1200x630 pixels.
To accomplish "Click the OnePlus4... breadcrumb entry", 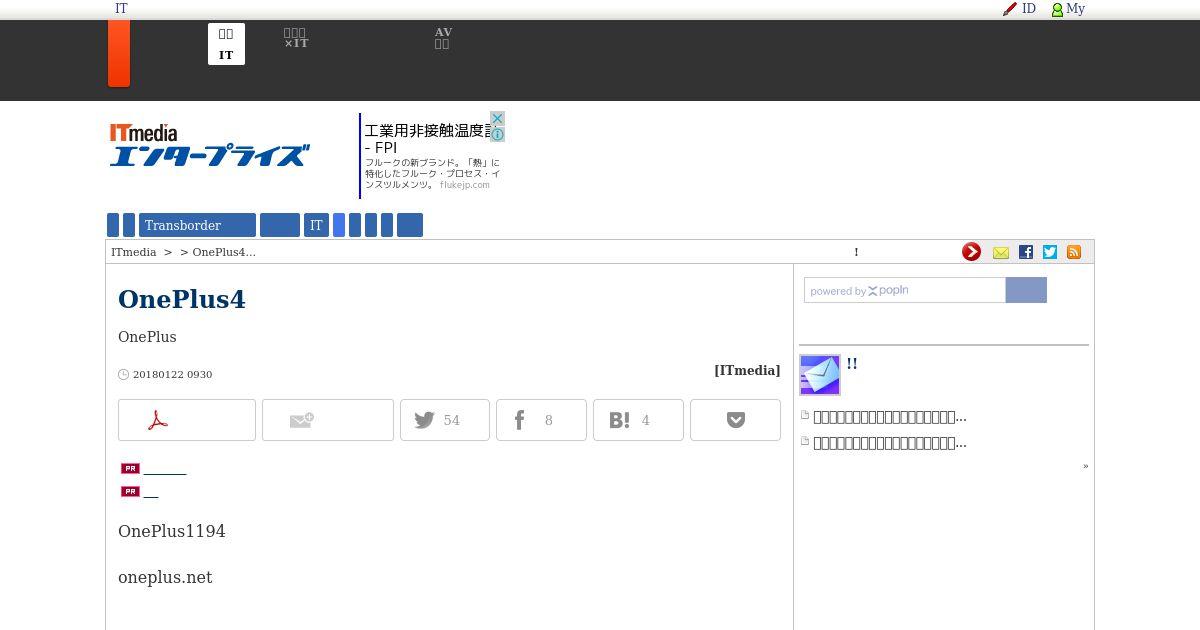I will [224, 252].
